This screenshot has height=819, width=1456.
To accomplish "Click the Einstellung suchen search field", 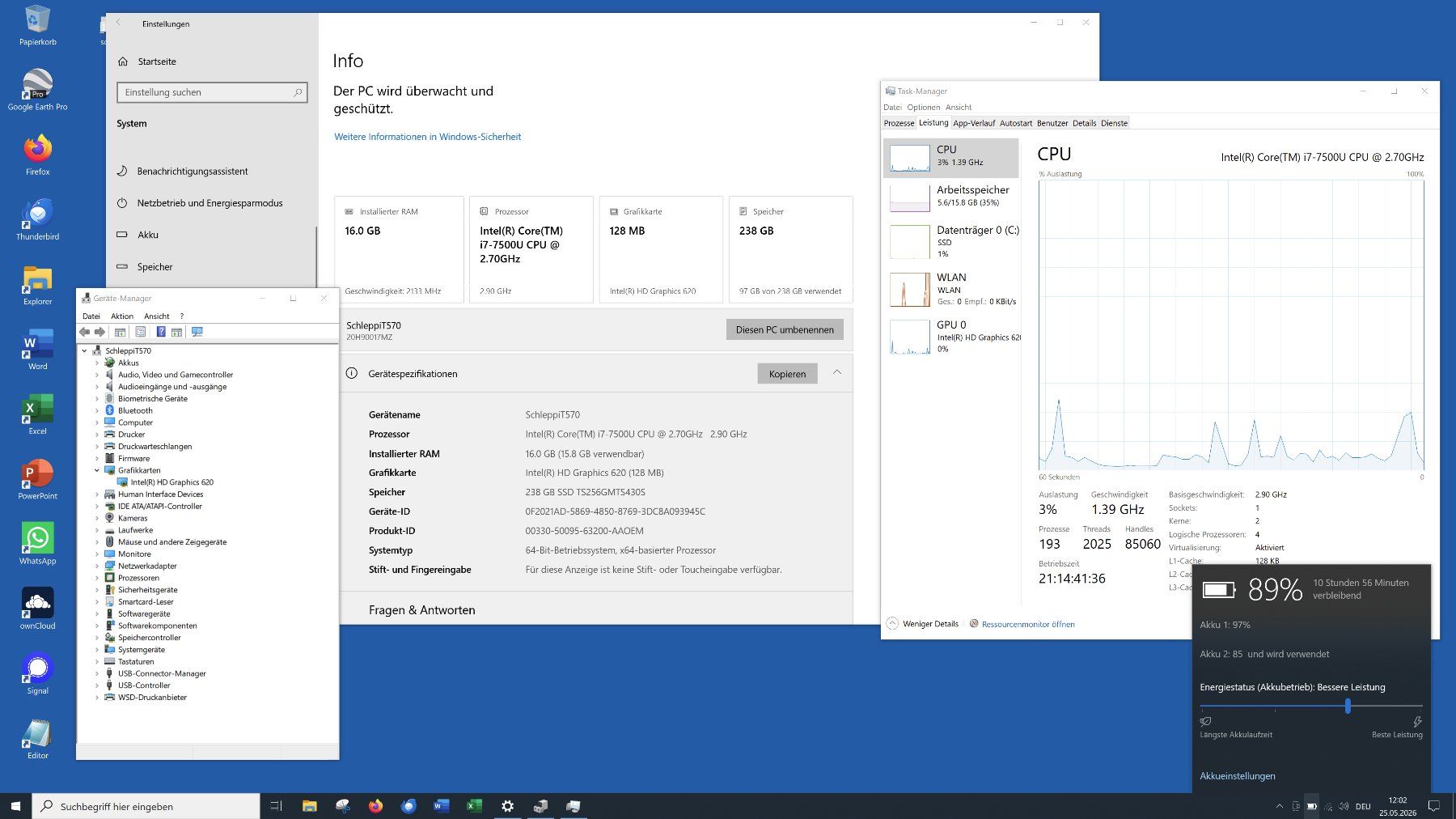I will 212,92.
